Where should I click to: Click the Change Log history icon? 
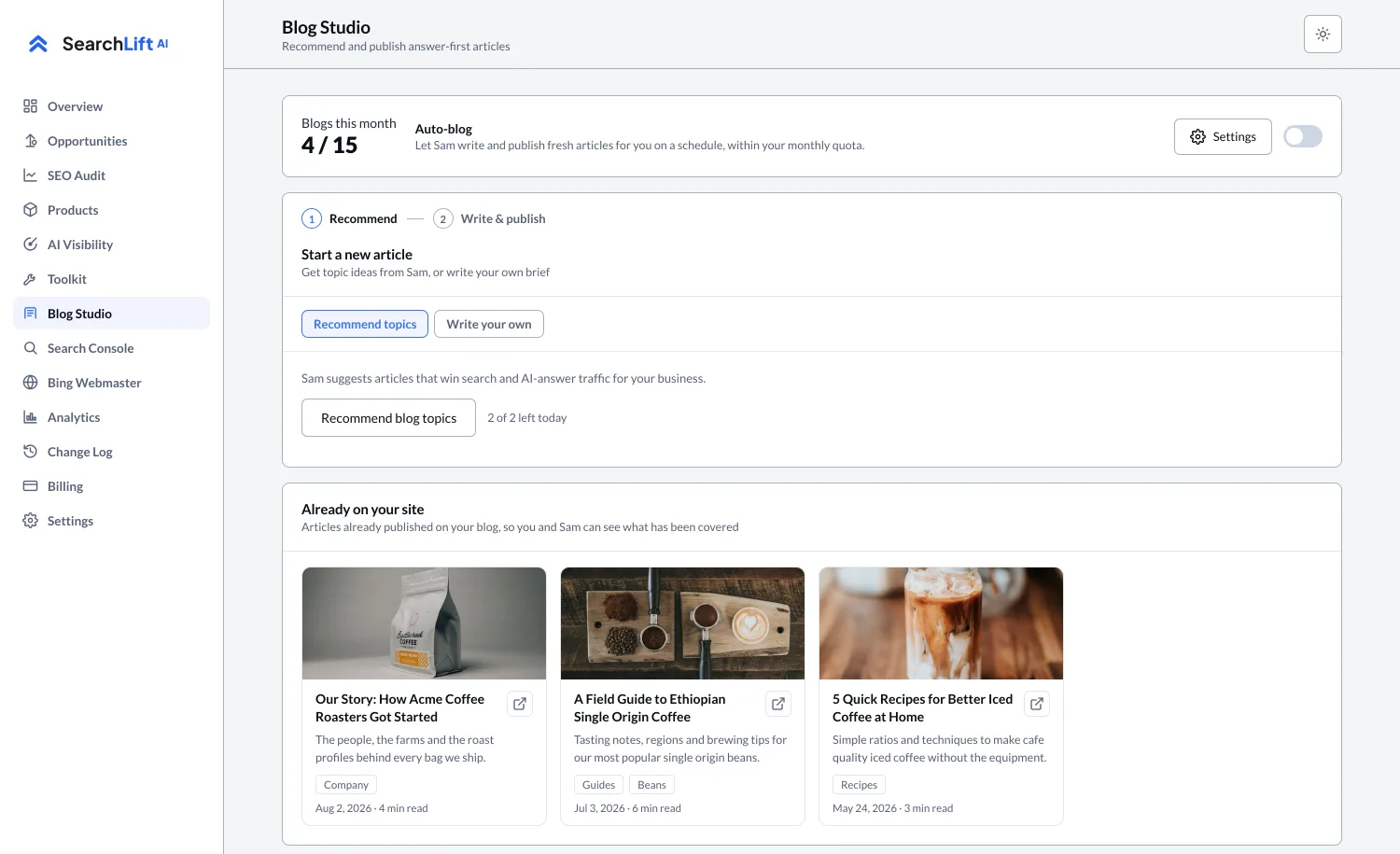[31, 452]
